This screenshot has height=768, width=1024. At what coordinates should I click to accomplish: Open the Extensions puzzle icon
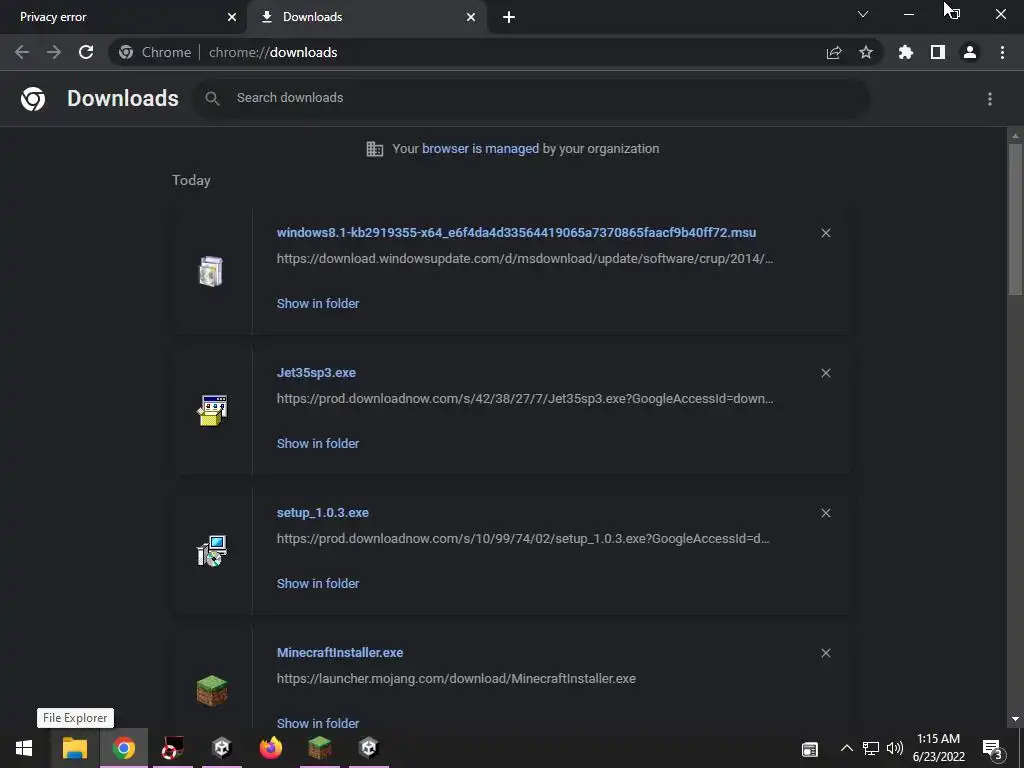tap(906, 52)
